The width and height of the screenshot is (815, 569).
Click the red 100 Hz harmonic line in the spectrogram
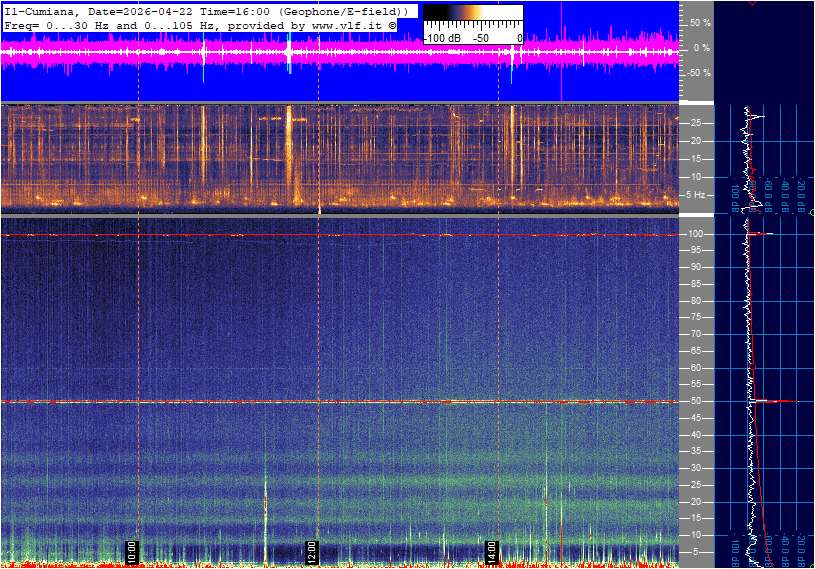(x=340, y=235)
